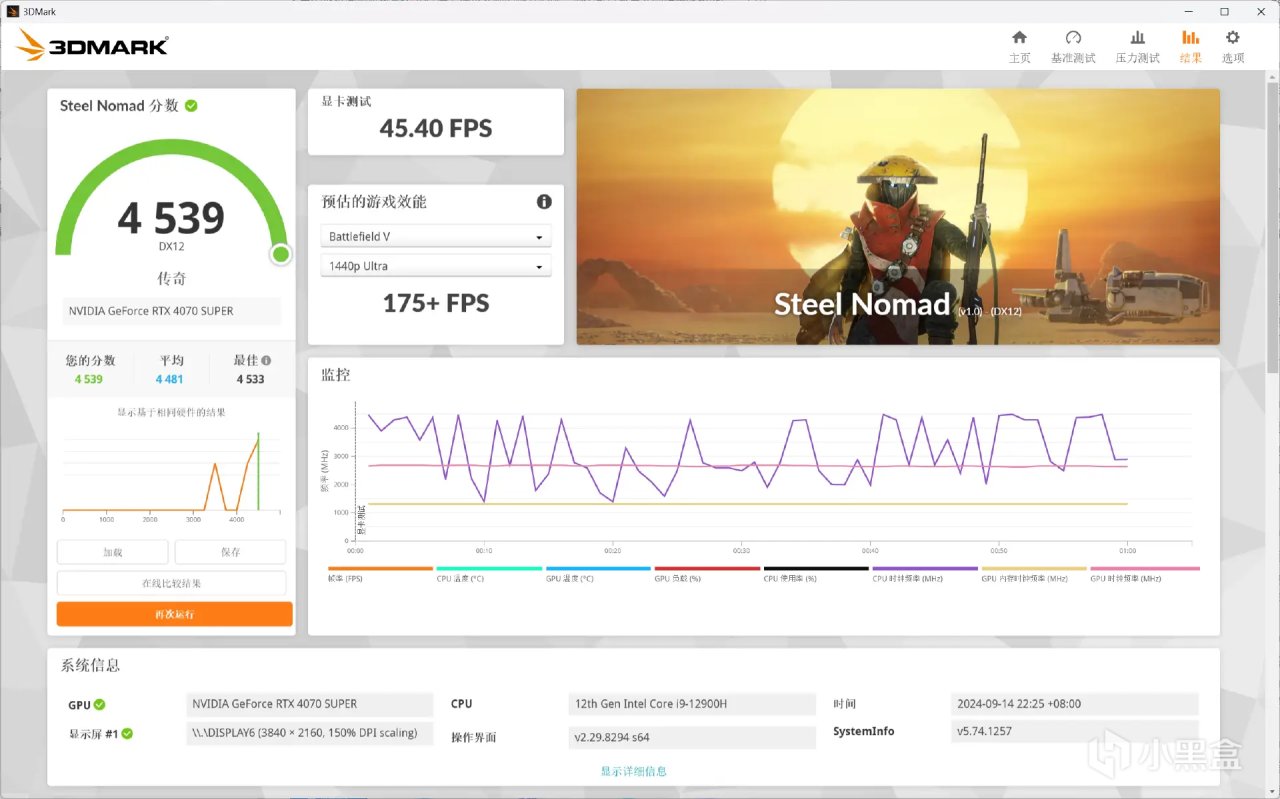The height and width of the screenshot is (799, 1280).
Task: Toggle the CPU 时钟频率 (MHz) legend series
Action: tap(925, 574)
